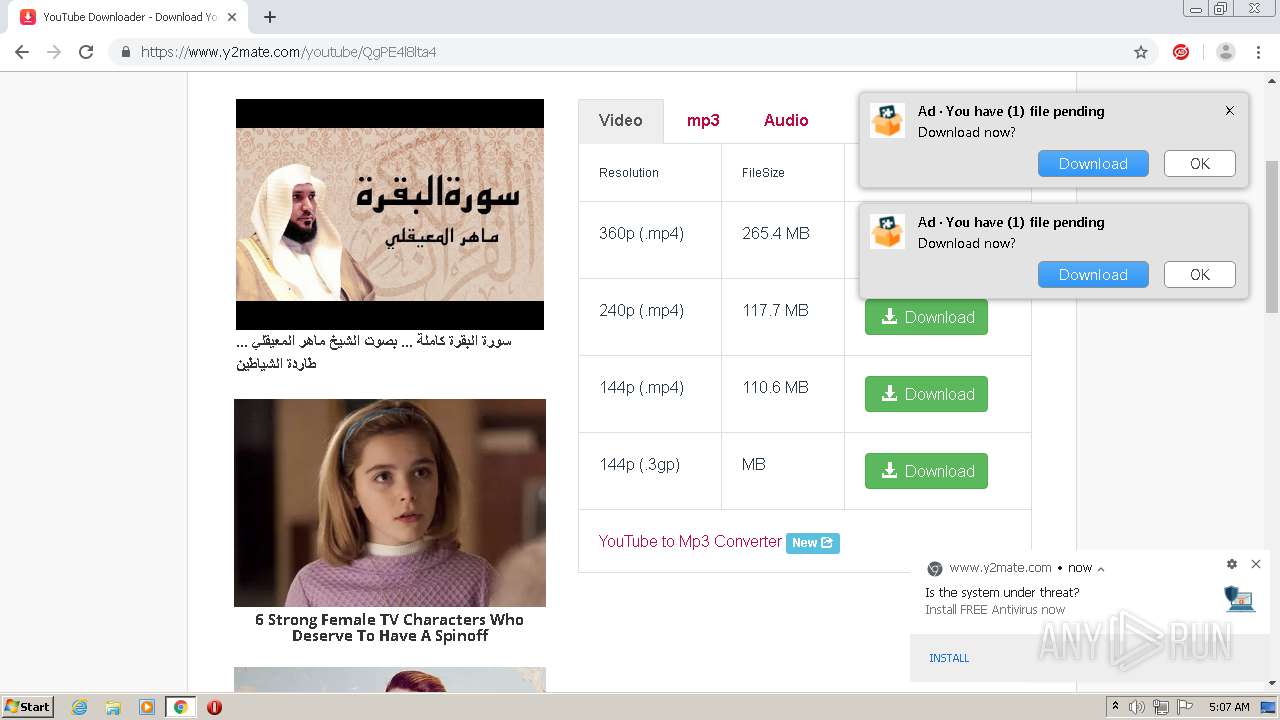Click the FileSize column header
This screenshot has width=1280, height=720.
click(763, 173)
